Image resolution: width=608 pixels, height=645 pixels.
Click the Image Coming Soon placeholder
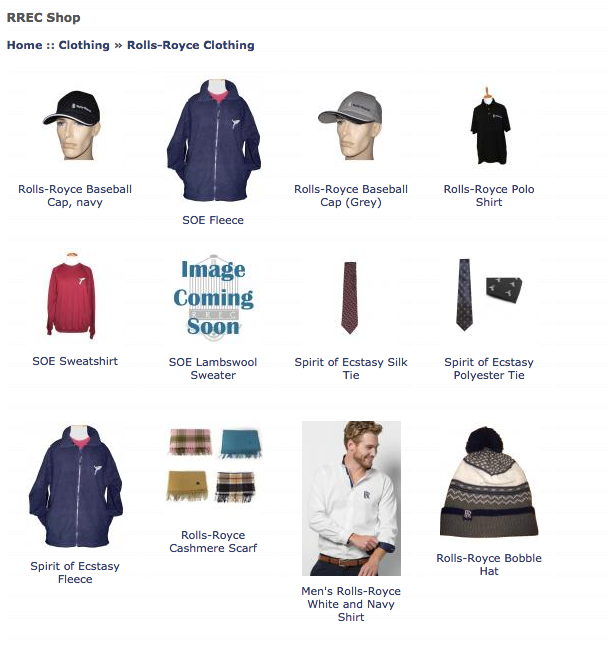213,297
